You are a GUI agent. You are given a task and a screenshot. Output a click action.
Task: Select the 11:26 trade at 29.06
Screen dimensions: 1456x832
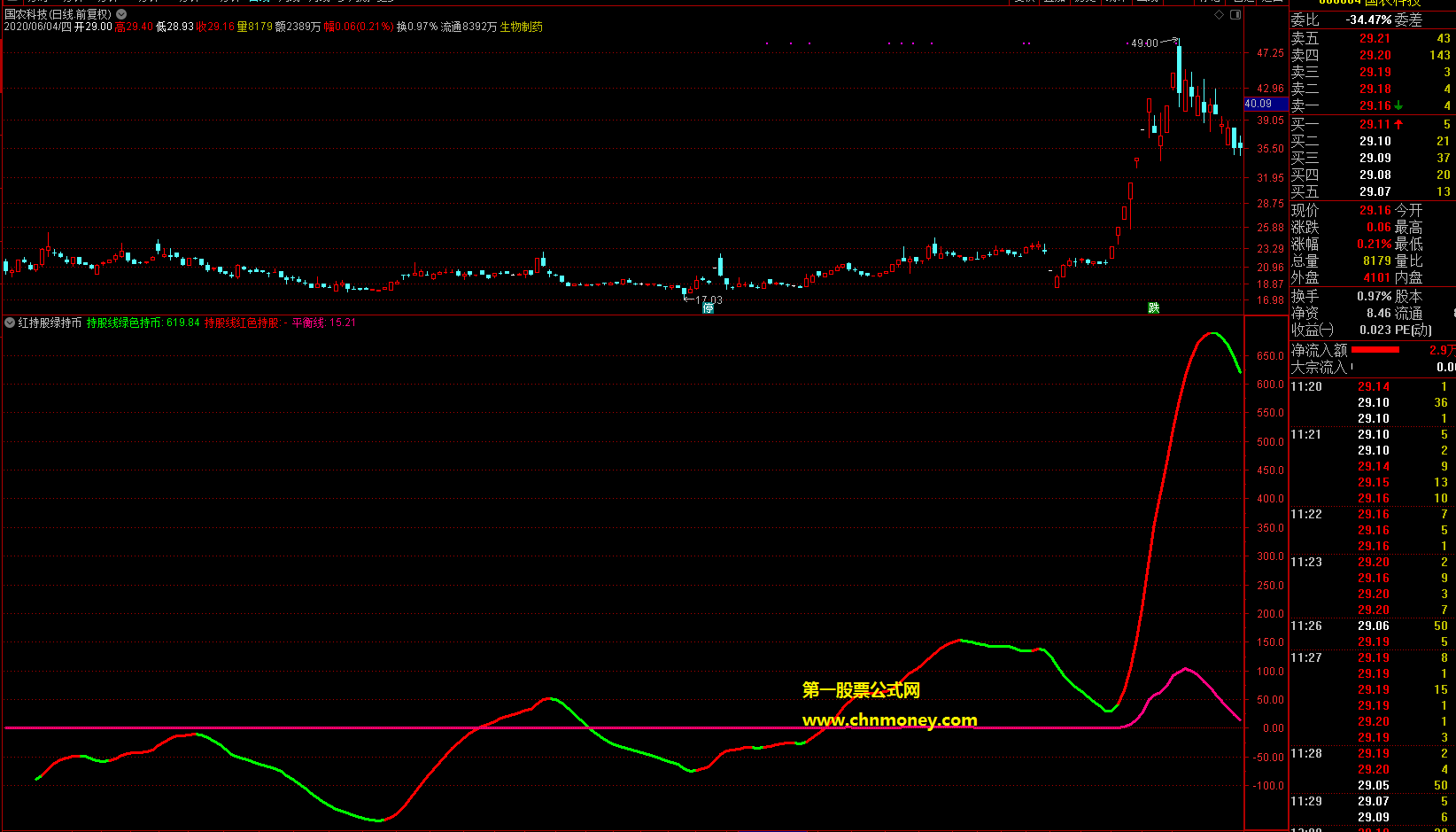click(x=1371, y=626)
